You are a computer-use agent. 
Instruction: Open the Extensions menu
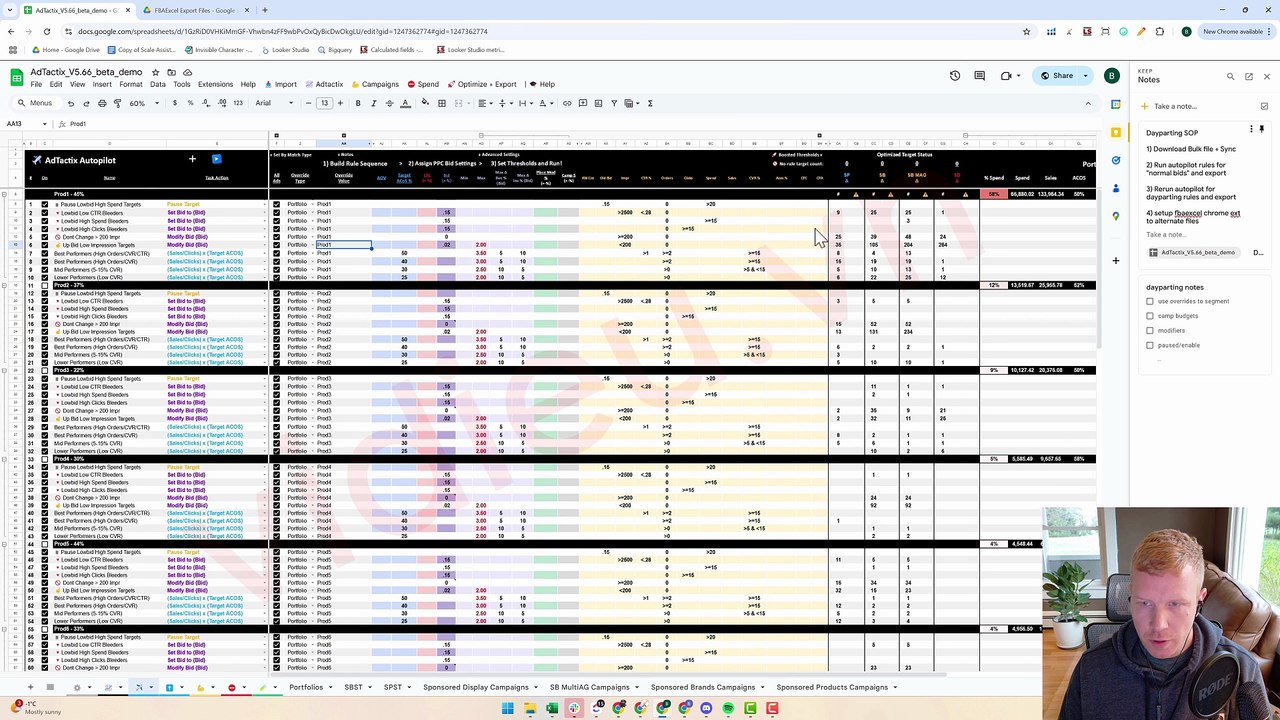(x=215, y=84)
